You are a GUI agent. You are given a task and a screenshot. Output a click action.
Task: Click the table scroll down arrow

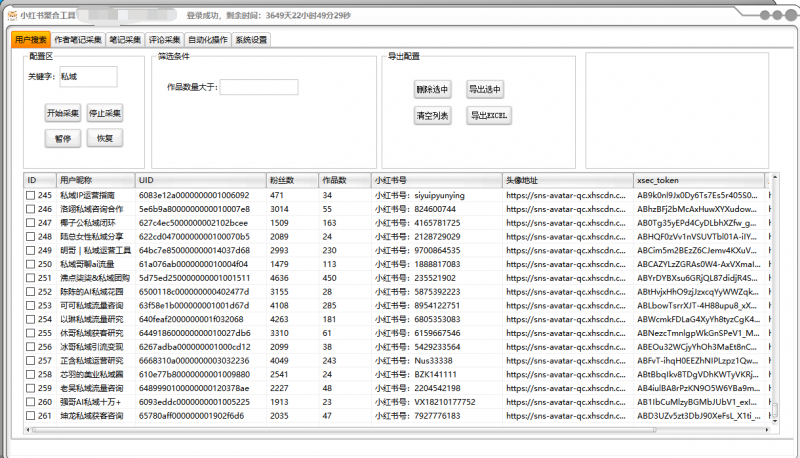point(775,421)
